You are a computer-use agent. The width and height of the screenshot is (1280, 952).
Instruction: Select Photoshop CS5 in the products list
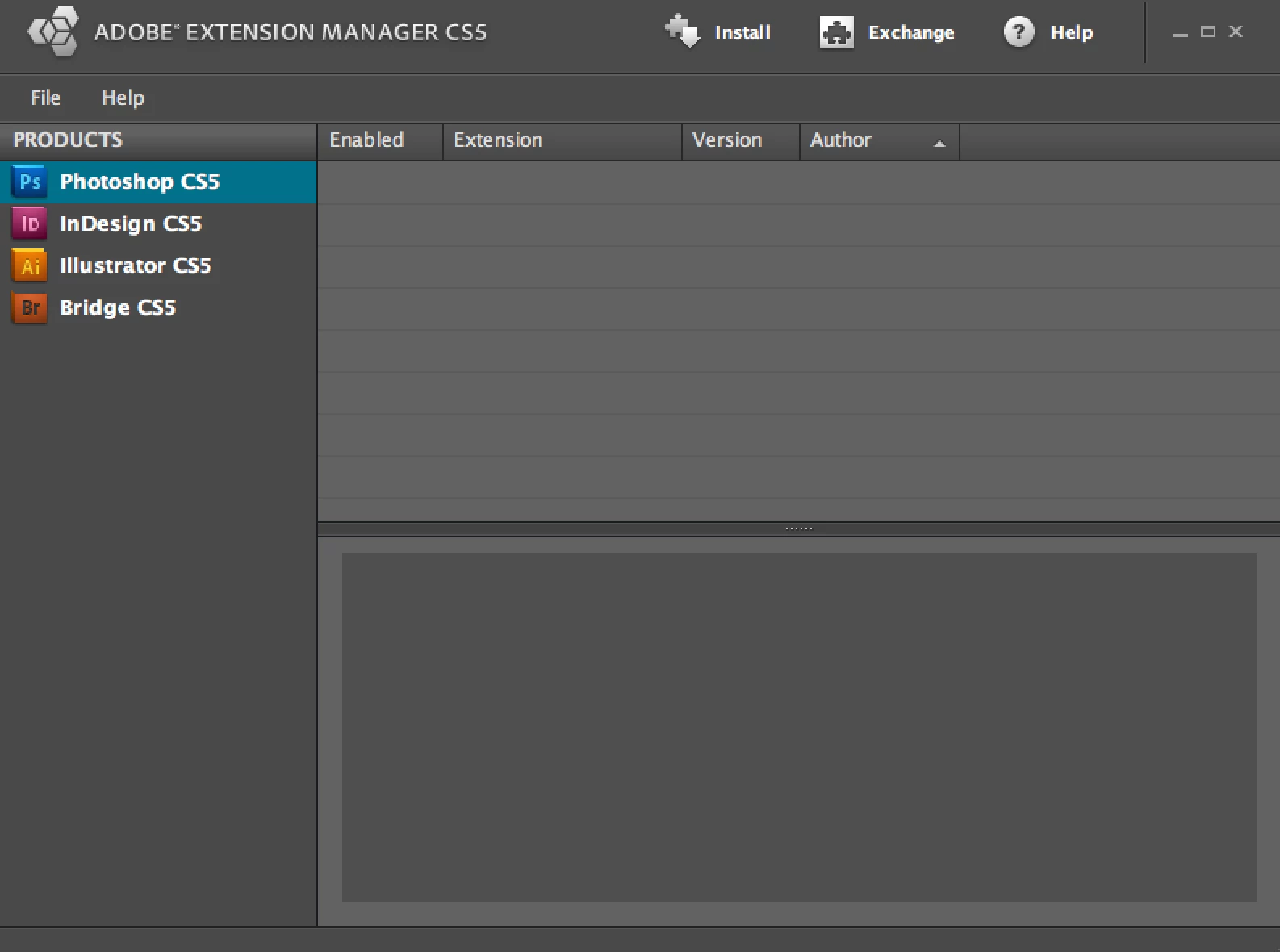[x=158, y=182]
